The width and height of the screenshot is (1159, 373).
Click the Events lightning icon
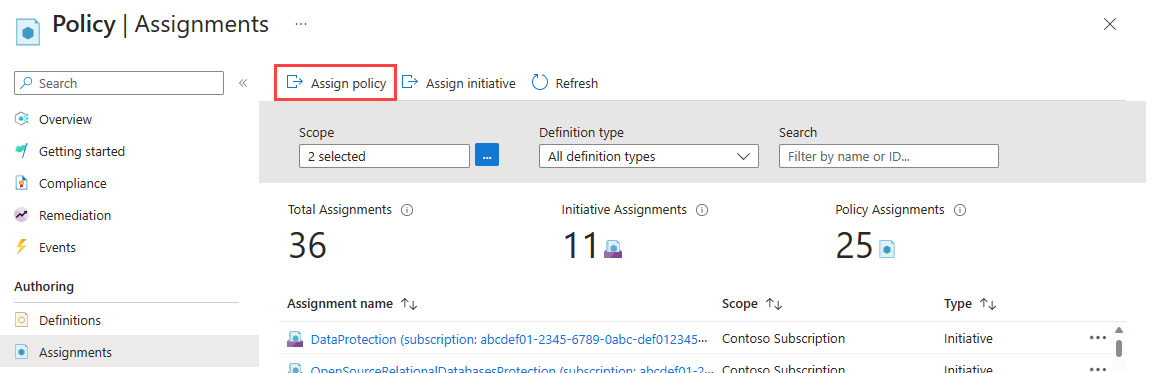[x=22, y=247]
